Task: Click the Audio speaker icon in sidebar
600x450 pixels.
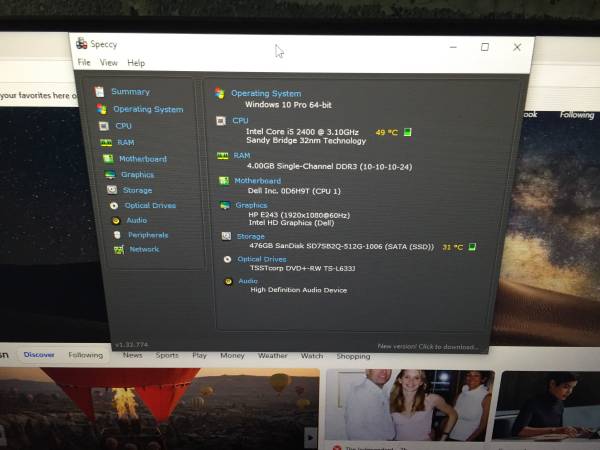Action: [116, 220]
